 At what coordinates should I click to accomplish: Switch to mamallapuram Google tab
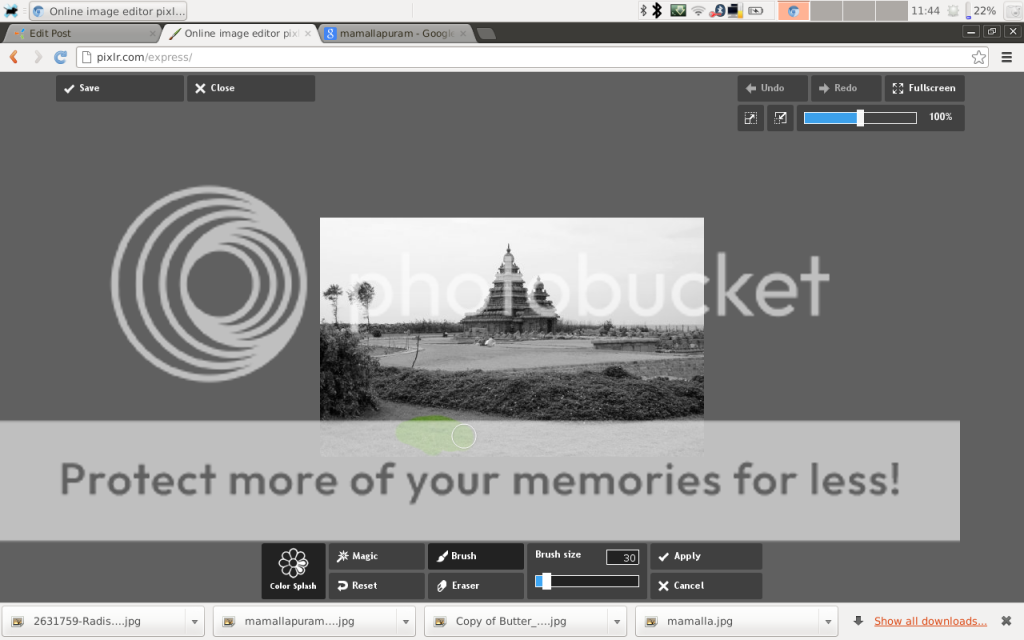point(395,33)
